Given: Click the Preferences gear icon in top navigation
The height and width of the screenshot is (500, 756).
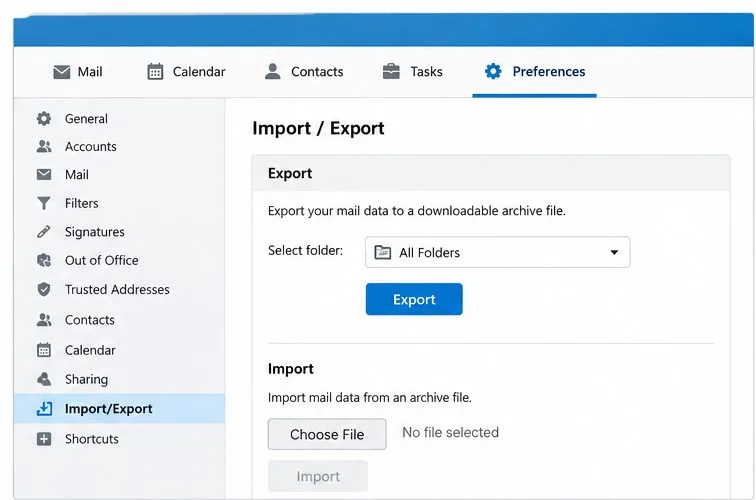Looking at the screenshot, I should (493, 71).
